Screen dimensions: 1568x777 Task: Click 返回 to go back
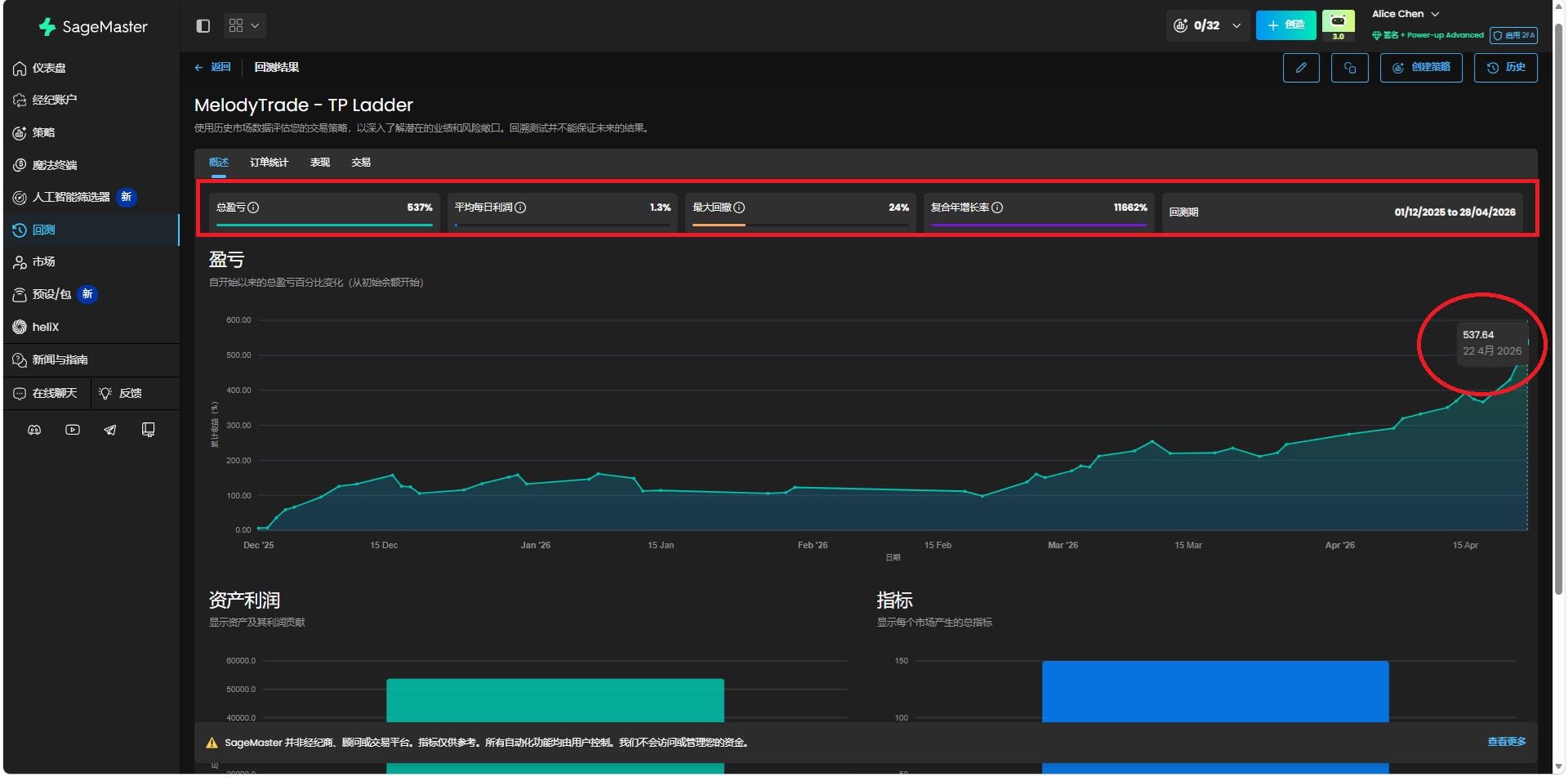pyautogui.click(x=213, y=67)
